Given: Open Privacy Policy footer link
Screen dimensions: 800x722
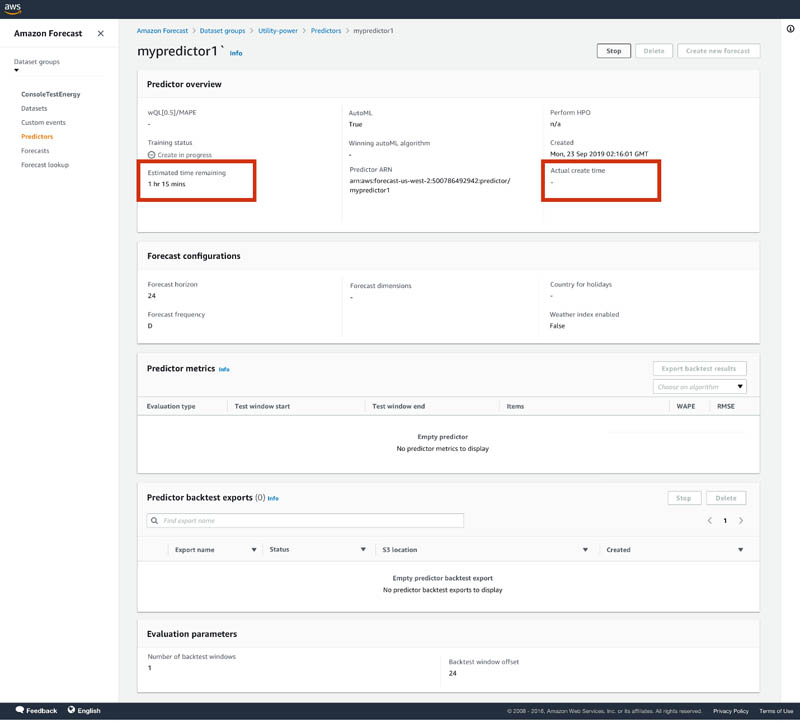Looking at the screenshot, I should coord(731,711).
